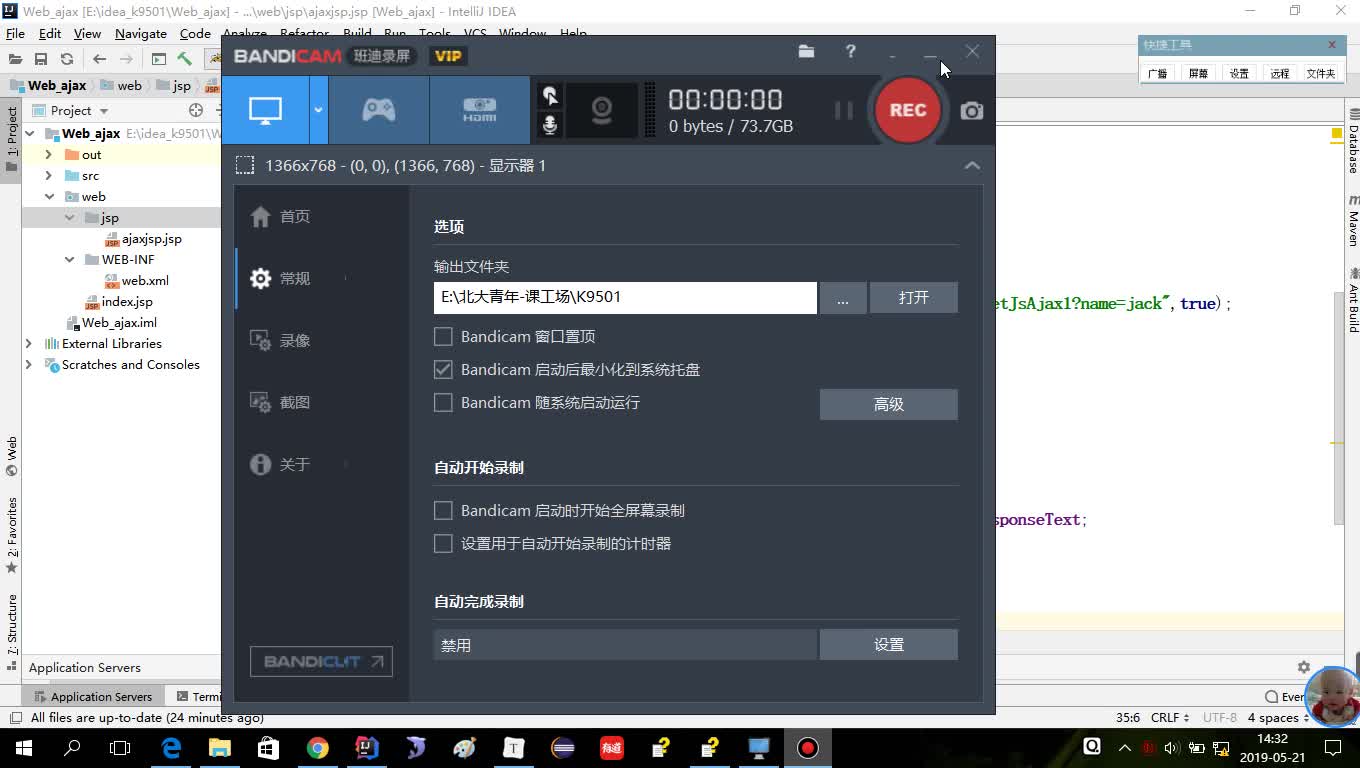Image resolution: width=1360 pixels, height=768 pixels.
Task: Click the locate-file target icon in Project panel
Action: point(196,111)
